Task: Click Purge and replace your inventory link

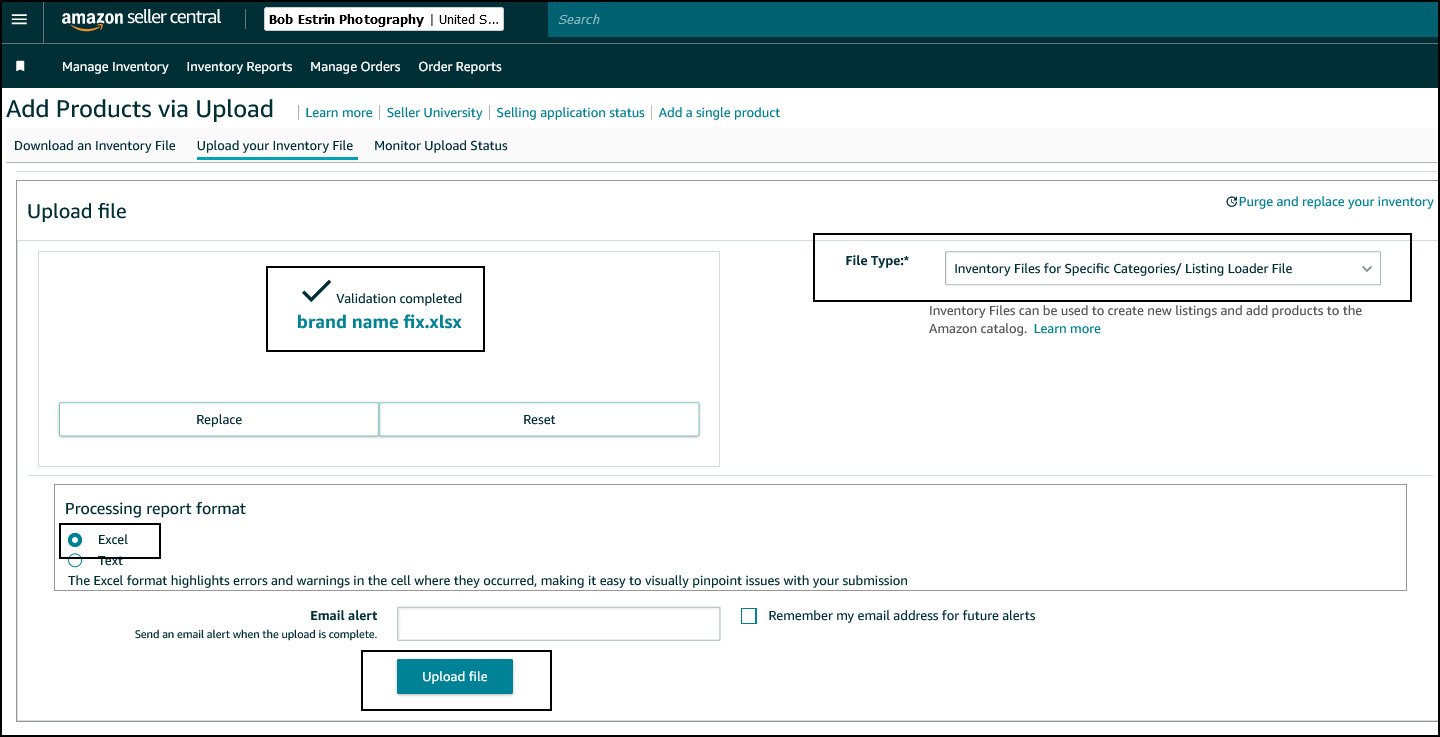Action: click(1336, 202)
